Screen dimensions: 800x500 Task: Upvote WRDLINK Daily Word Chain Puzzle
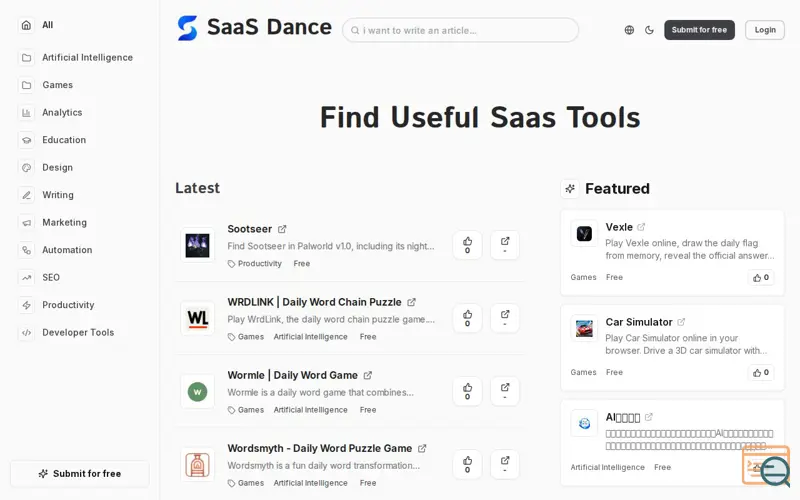(467, 318)
